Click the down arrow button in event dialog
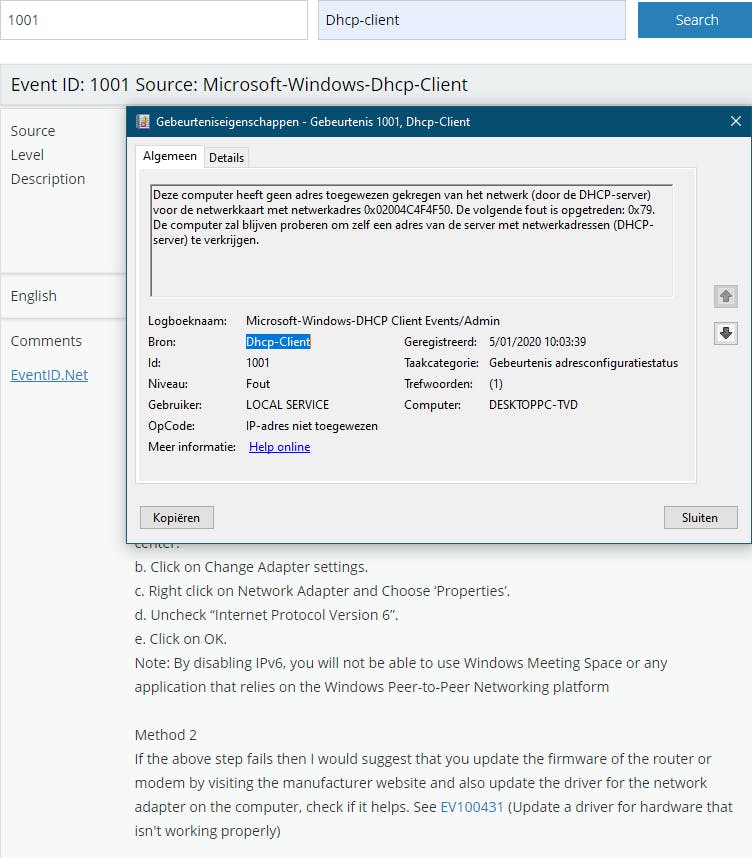Viewport: 752px width, 858px height. pyautogui.click(x=726, y=333)
